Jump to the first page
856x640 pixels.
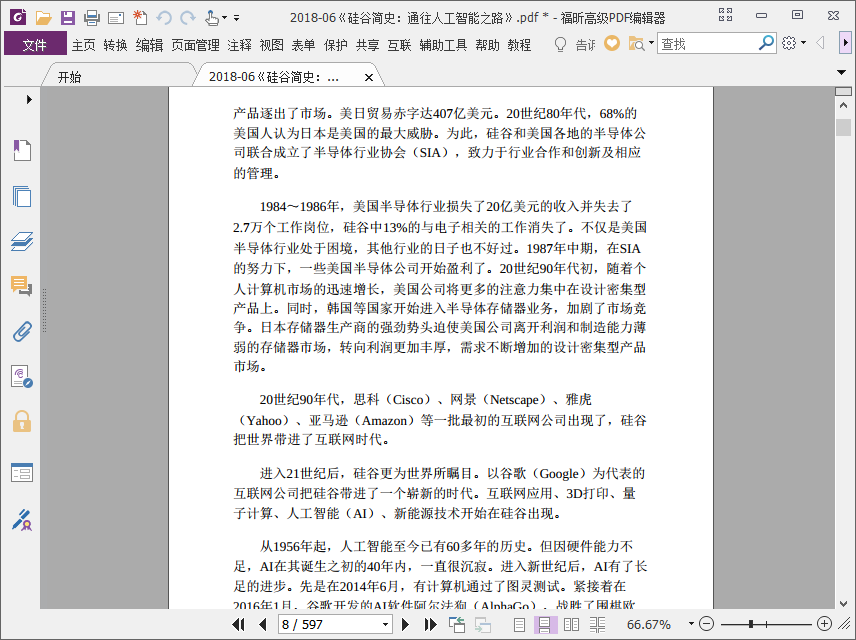(239, 624)
